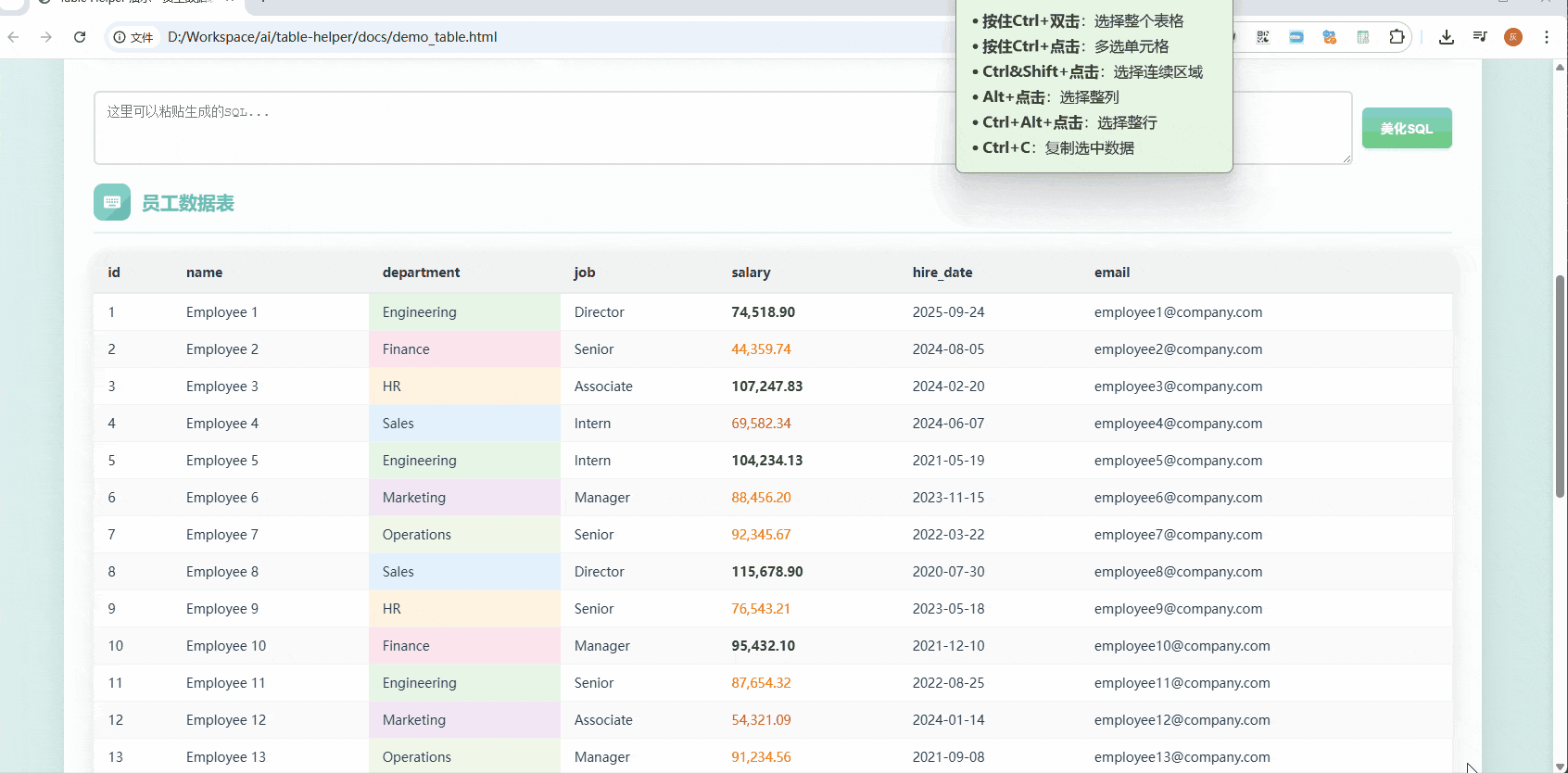This screenshot has height=773, width=1568.
Task: Click the green table extension icon
Action: pyautogui.click(x=1363, y=37)
